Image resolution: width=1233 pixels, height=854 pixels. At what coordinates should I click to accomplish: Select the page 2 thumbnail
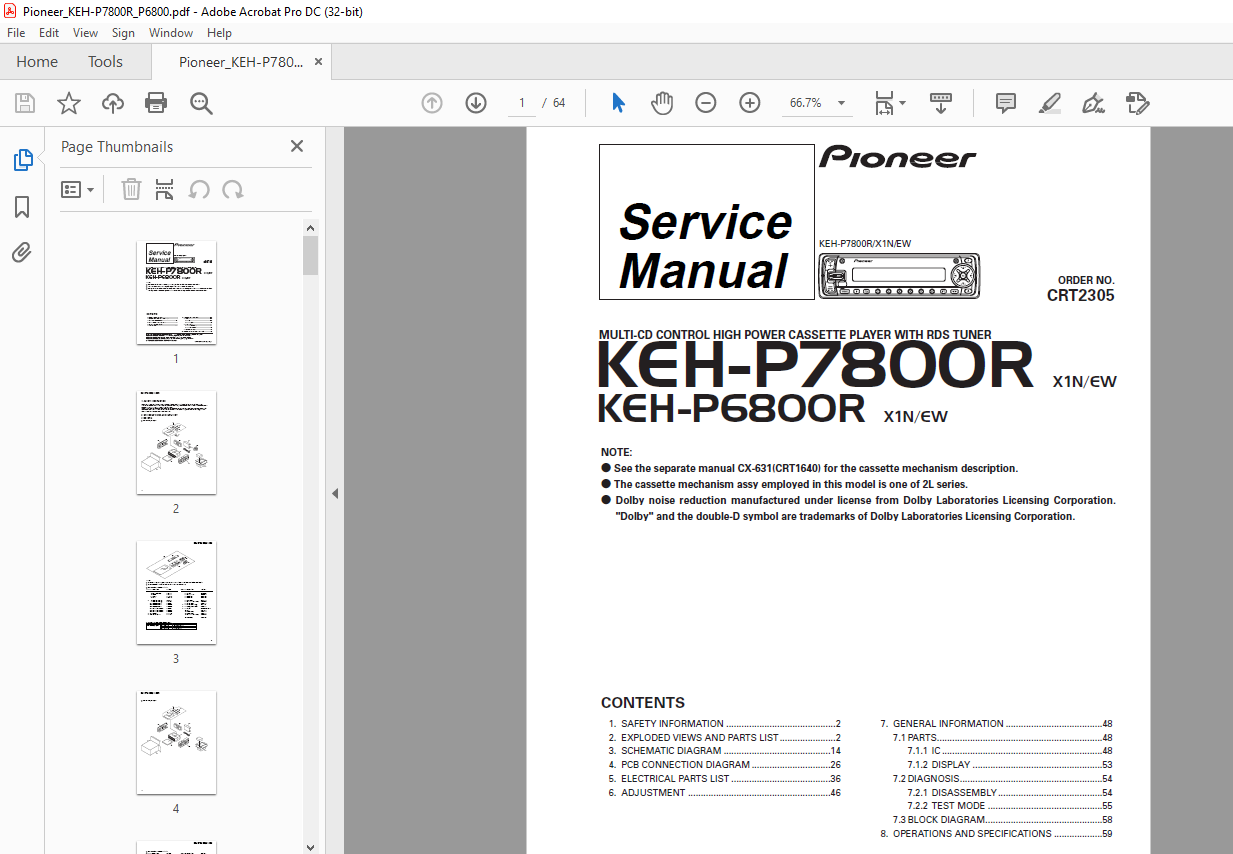coord(176,442)
